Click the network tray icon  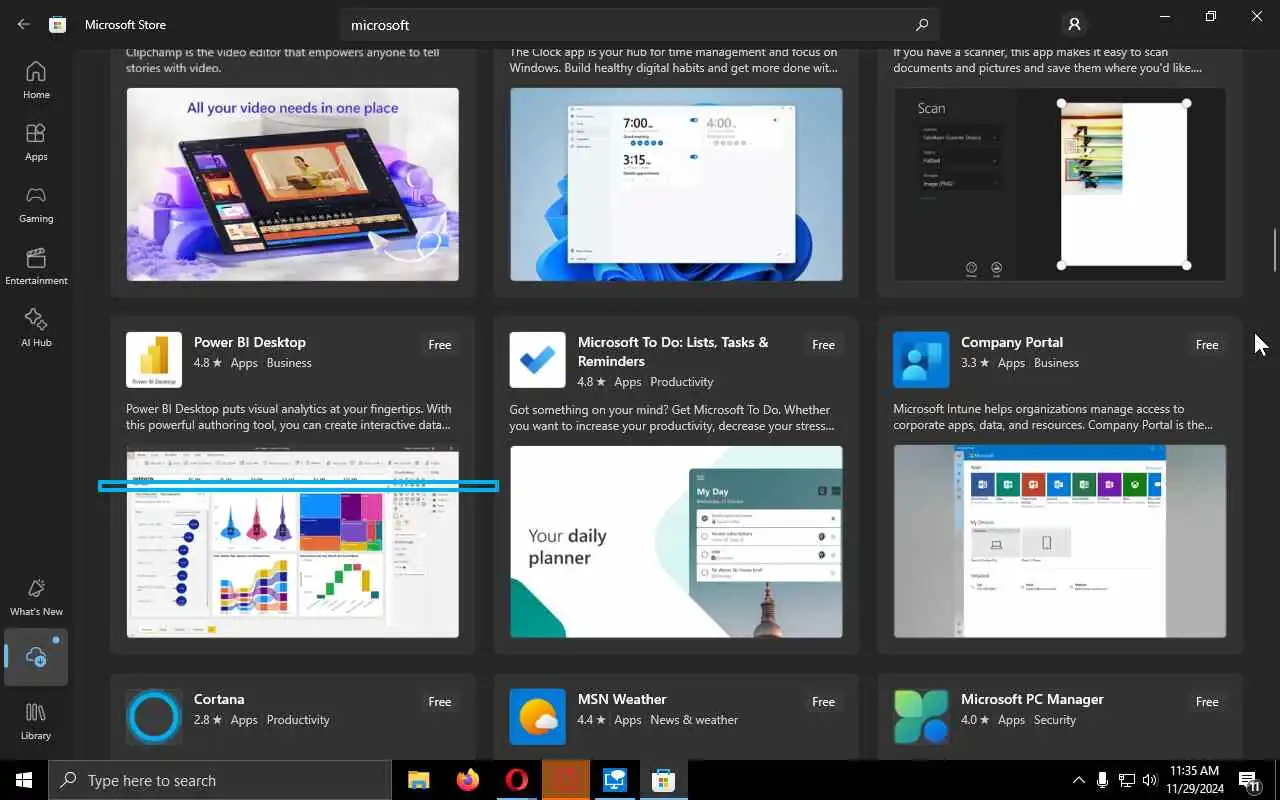pos(1126,780)
